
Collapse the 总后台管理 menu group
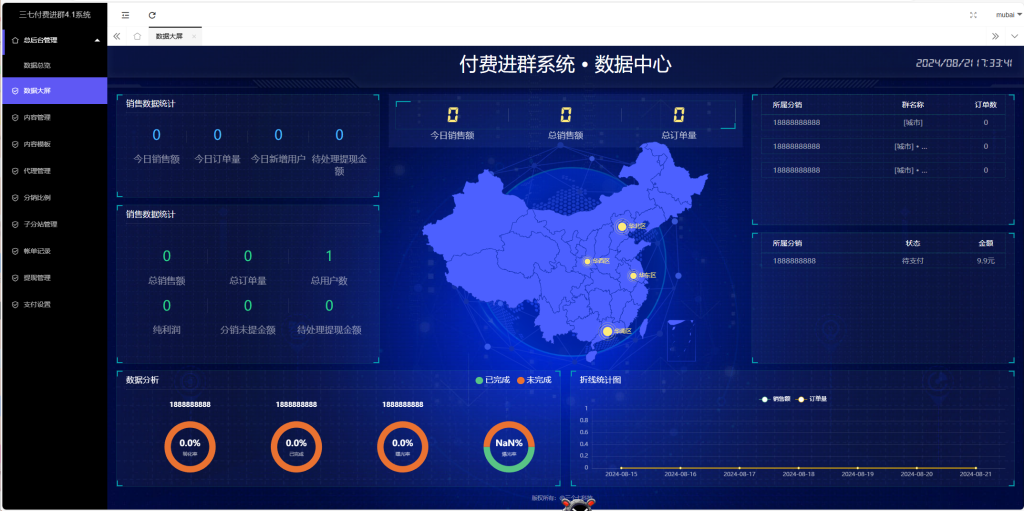tap(97, 40)
